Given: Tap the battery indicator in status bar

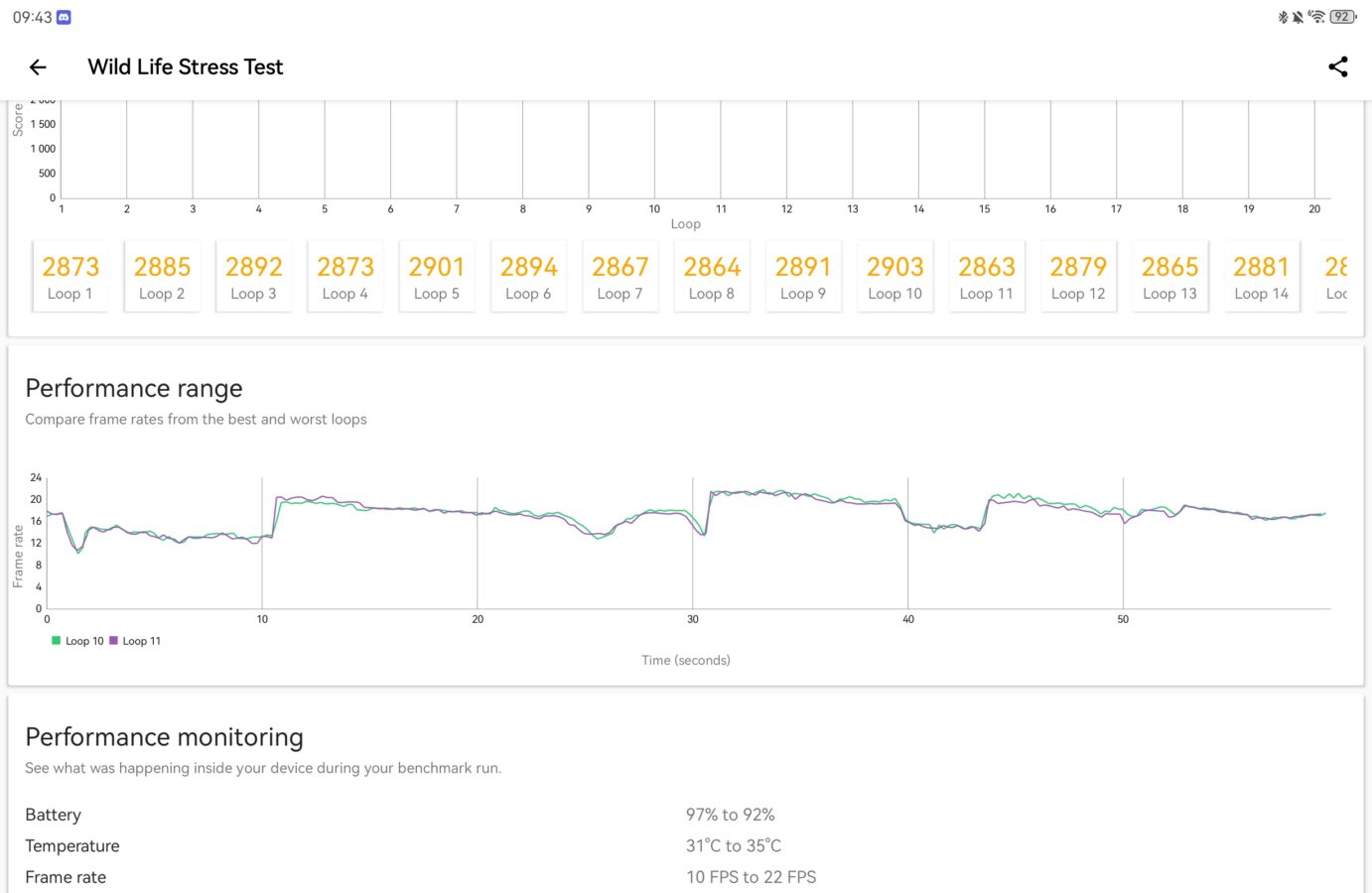Looking at the screenshot, I should point(1343,17).
